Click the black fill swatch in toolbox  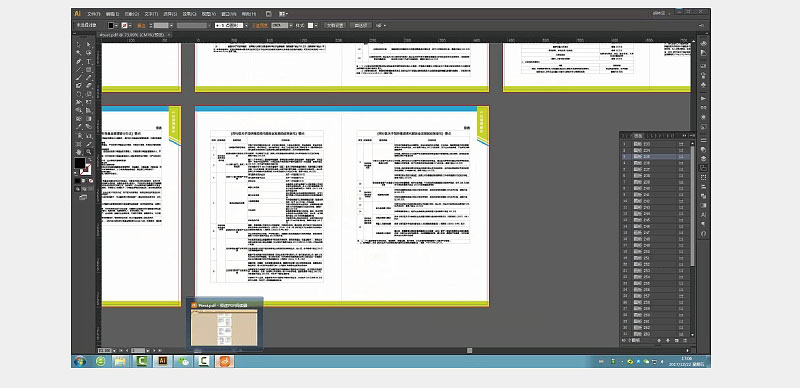coord(80,163)
